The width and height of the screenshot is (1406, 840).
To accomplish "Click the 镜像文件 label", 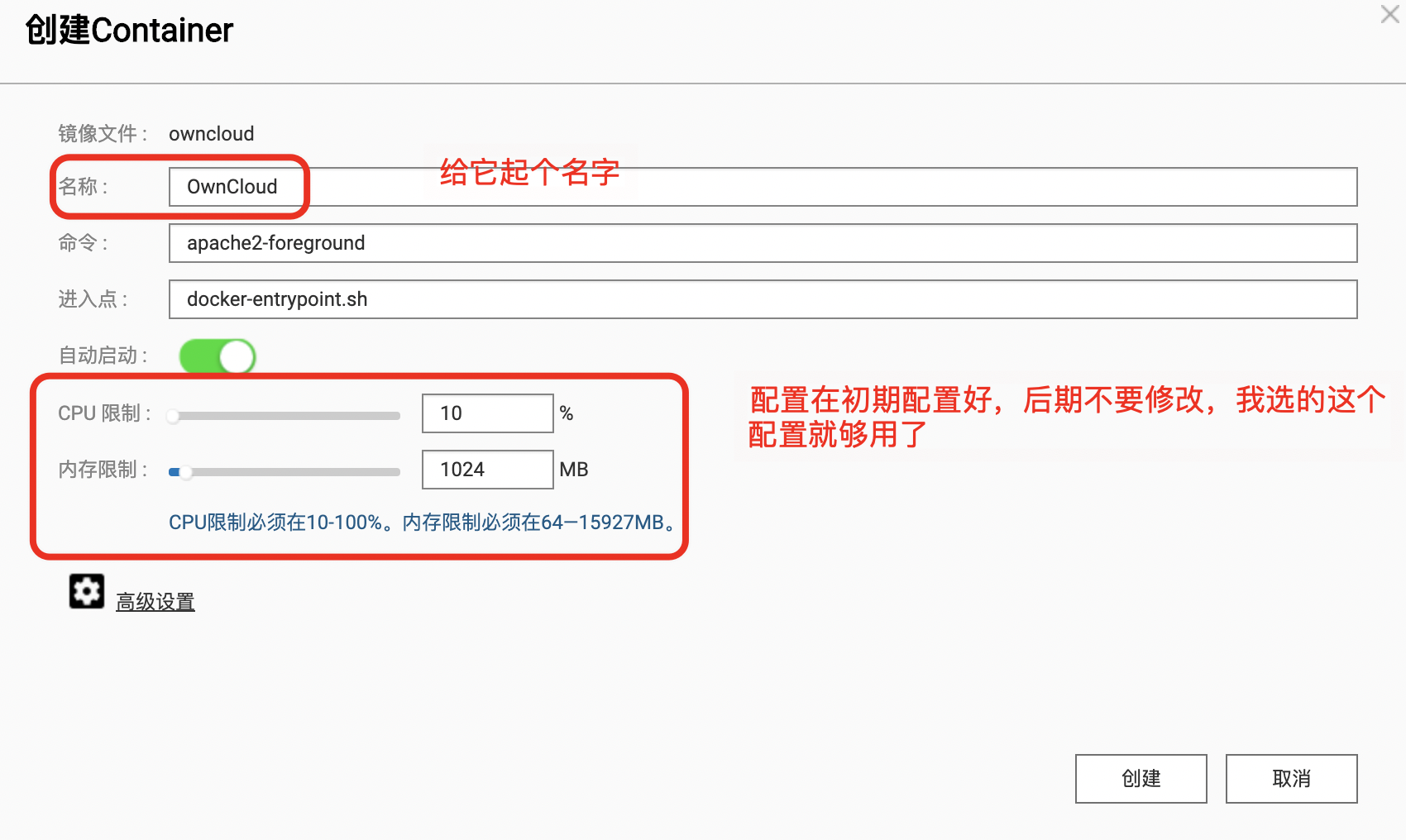I will pyautogui.click(x=103, y=134).
